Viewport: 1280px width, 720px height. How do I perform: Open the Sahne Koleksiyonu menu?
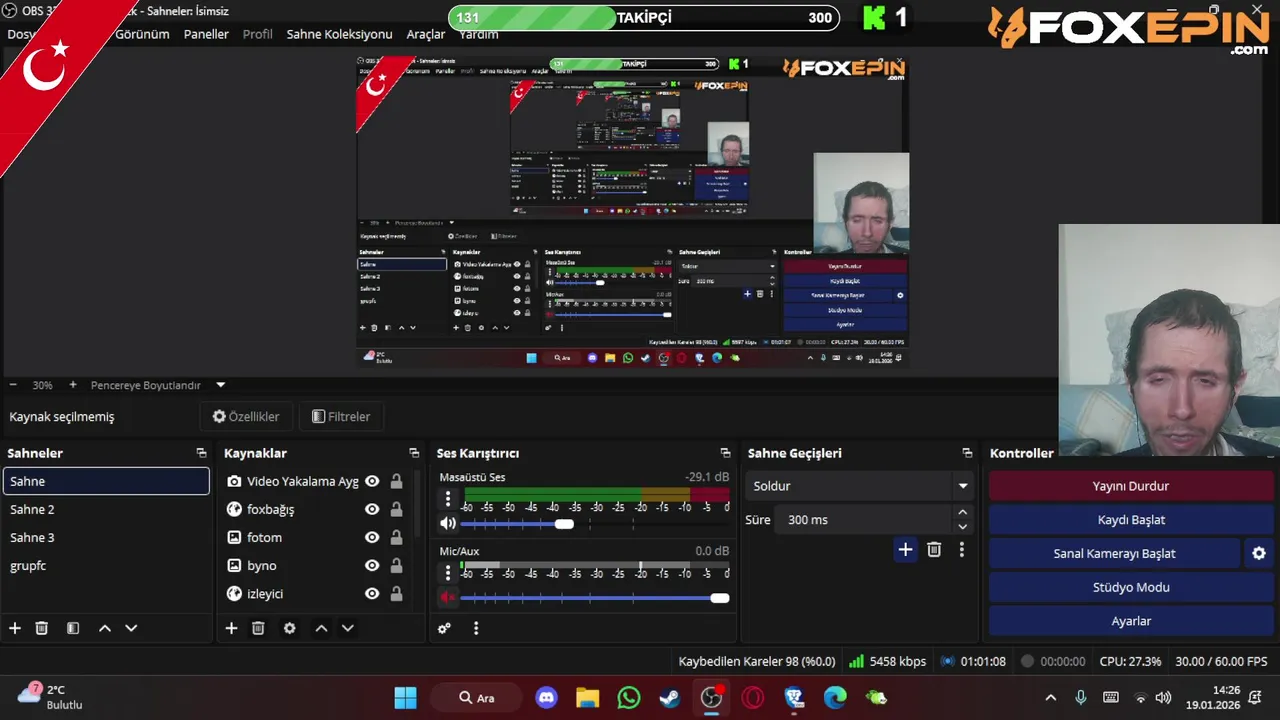(x=339, y=34)
